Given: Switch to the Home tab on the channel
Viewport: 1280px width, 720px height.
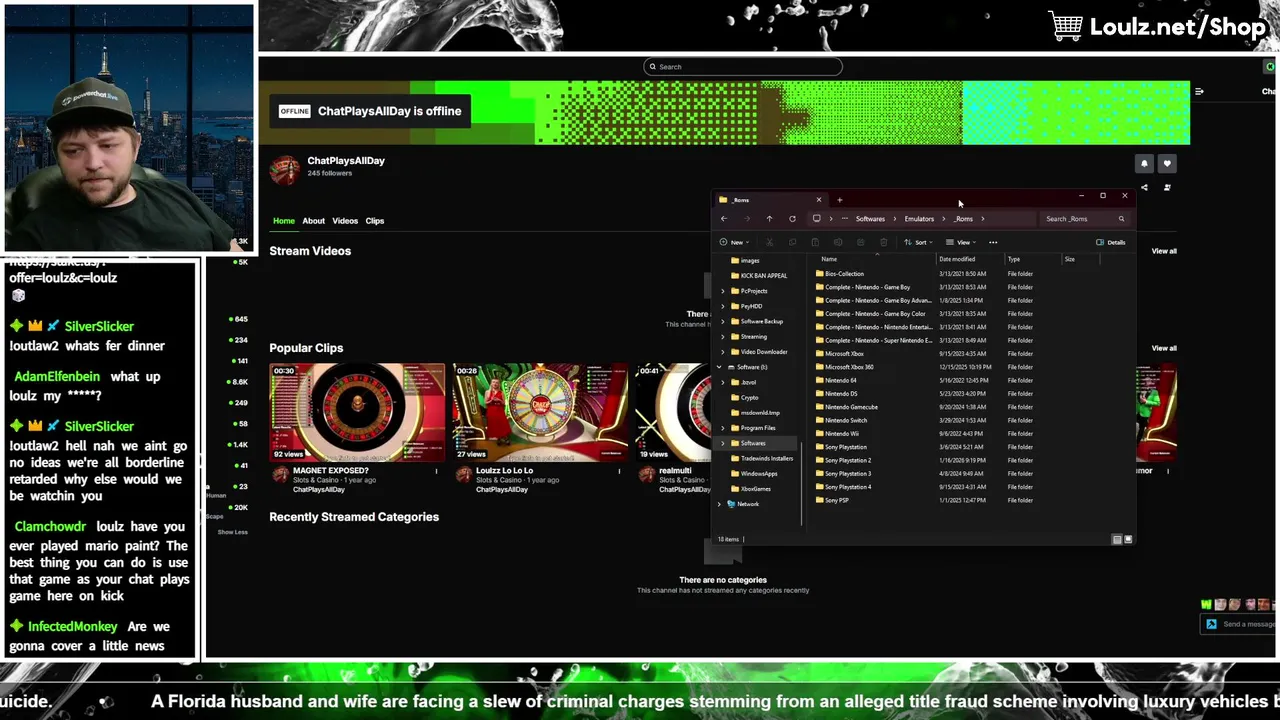Looking at the screenshot, I should [x=284, y=221].
